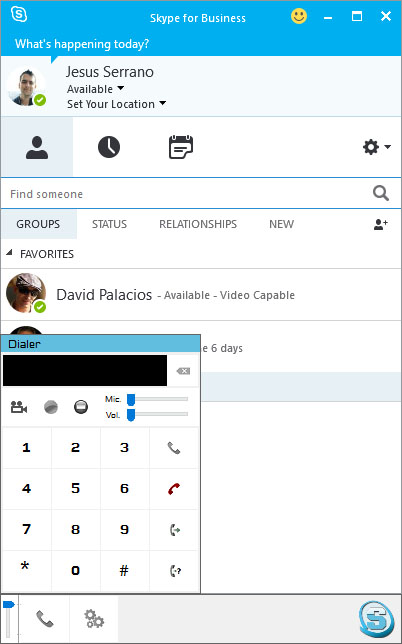Dial digit 5 on keypad
Viewport: 402px width, 644px height.
coord(76,488)
